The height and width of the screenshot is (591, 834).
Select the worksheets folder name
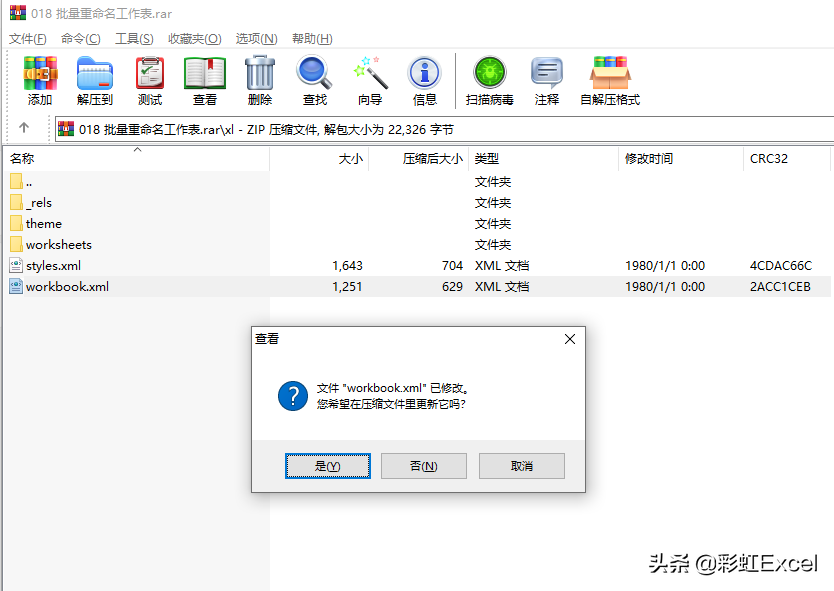[x=59, y=245]
